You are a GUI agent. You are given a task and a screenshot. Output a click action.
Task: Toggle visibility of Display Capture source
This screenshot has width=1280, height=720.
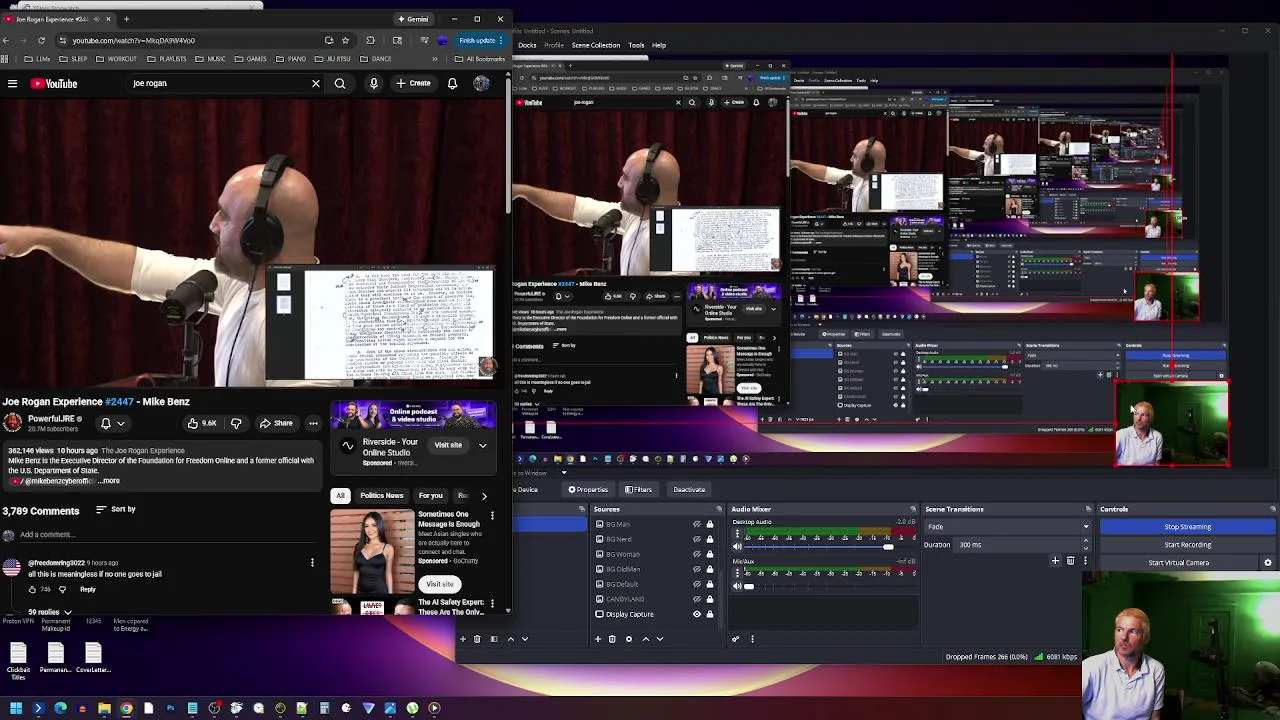tap(697, 614)
